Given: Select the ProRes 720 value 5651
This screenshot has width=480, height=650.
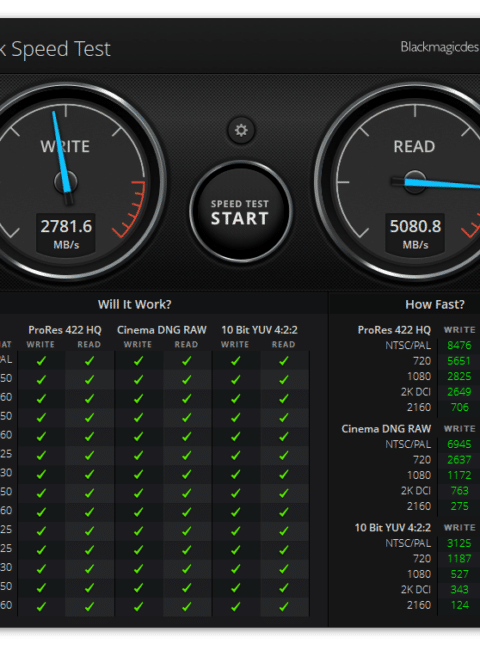Looking at the screenshot, I should (459, 361).
